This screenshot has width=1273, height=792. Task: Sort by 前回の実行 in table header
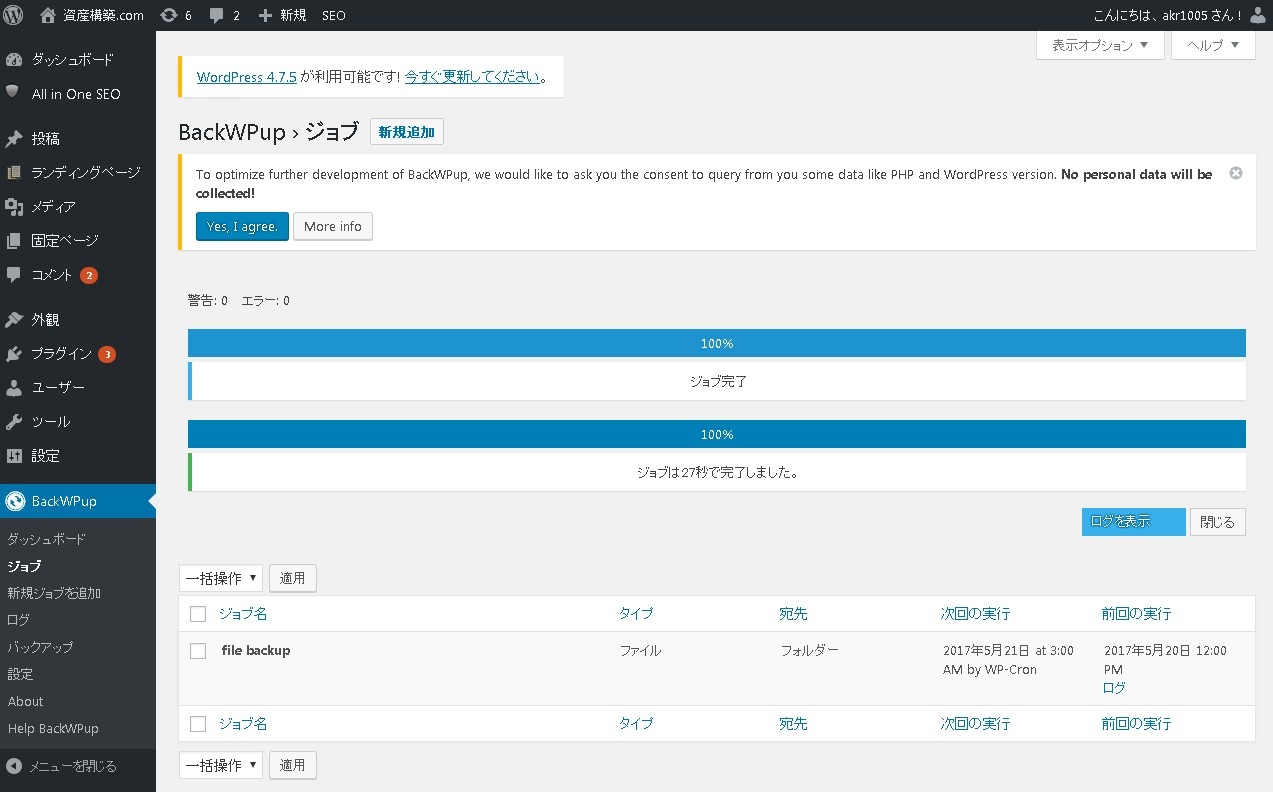click(1137, 614)
